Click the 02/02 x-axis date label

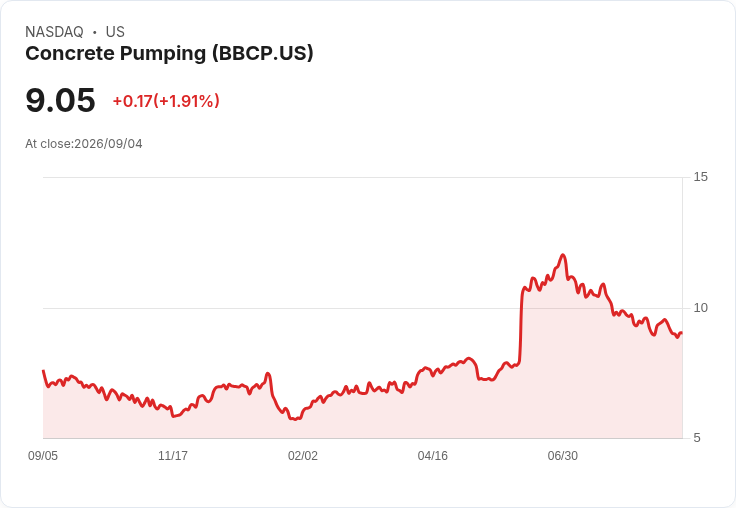click(303, 456)
